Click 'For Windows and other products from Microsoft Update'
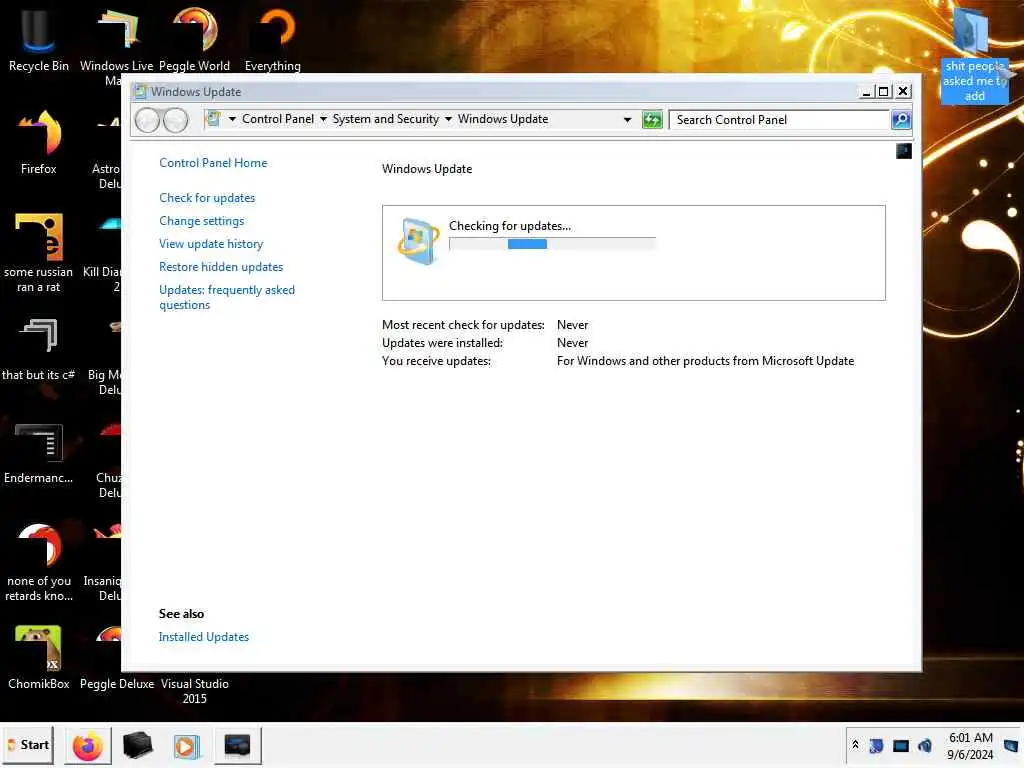Image resolution: width=1024 pixels, height=768 pixels. [x=705, y=360]
